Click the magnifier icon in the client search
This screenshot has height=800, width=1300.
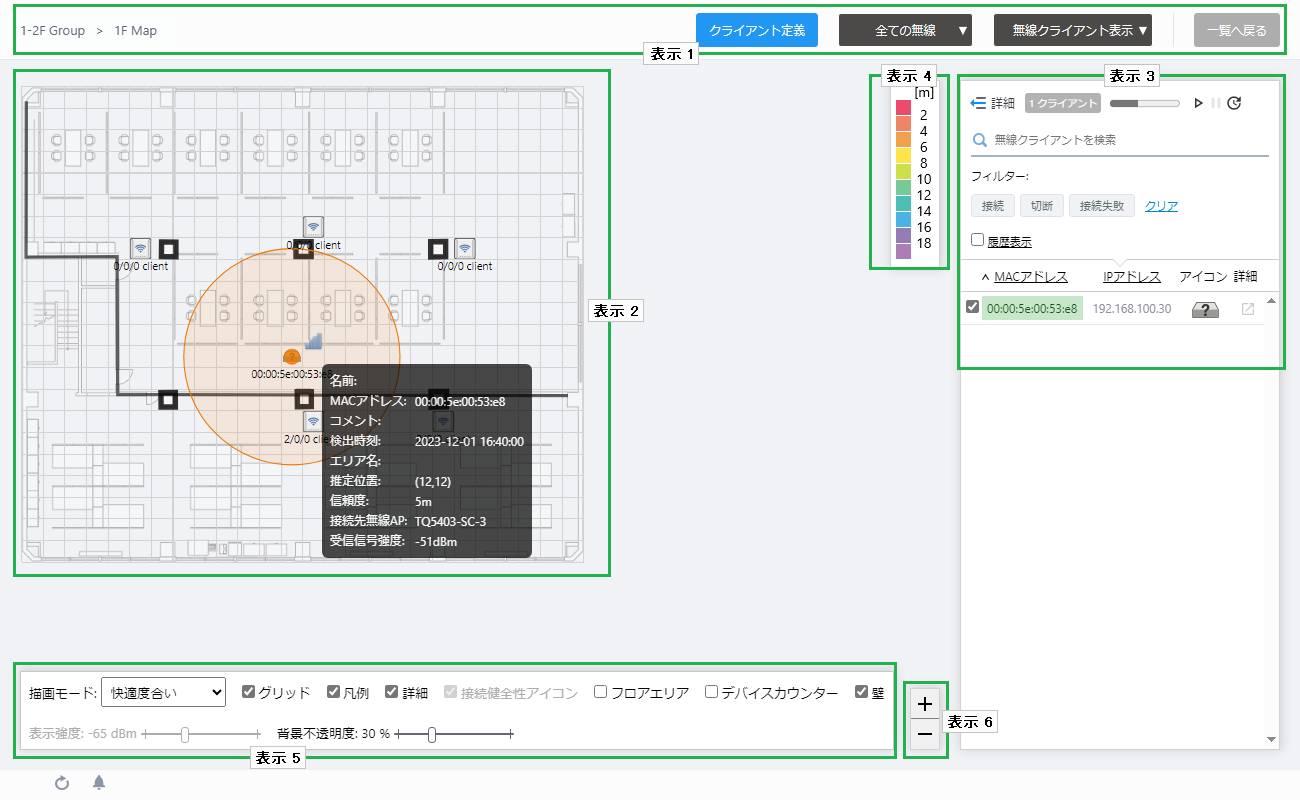coord(980,141)
